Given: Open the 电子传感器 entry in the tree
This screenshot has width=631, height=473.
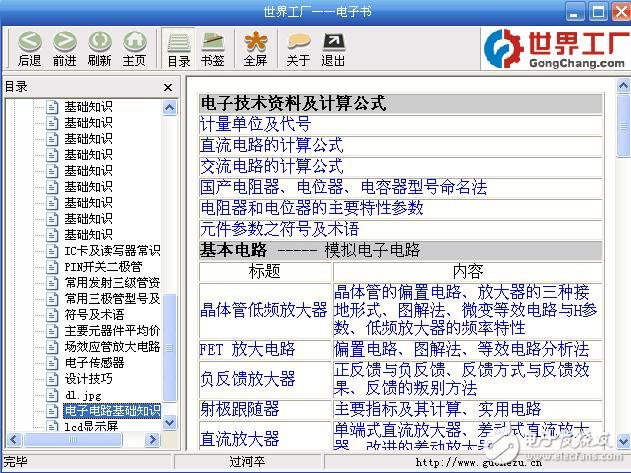Looking at the screenshot, I should (x=96, y=363).
